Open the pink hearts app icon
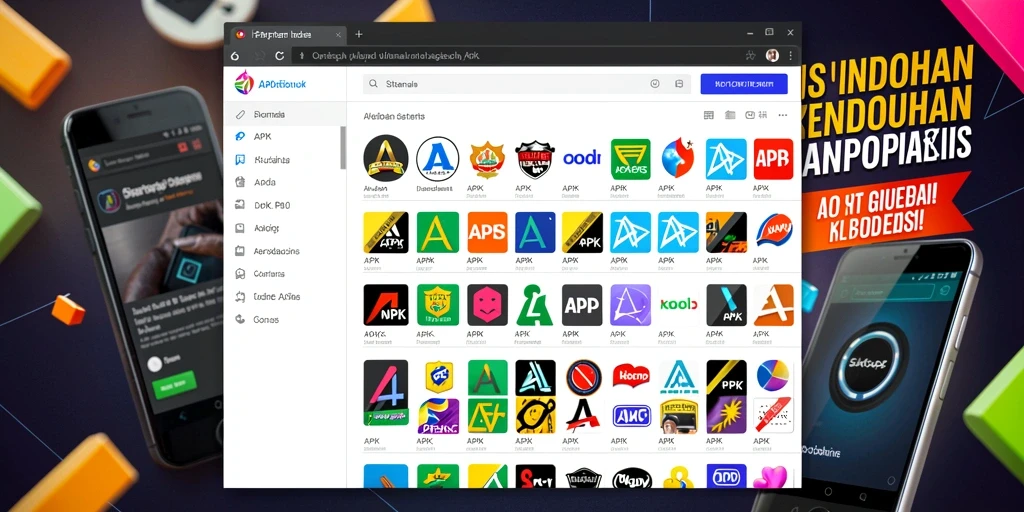Image resolution: width=1024 pixels, height=512 pixels. click(773, 476)
